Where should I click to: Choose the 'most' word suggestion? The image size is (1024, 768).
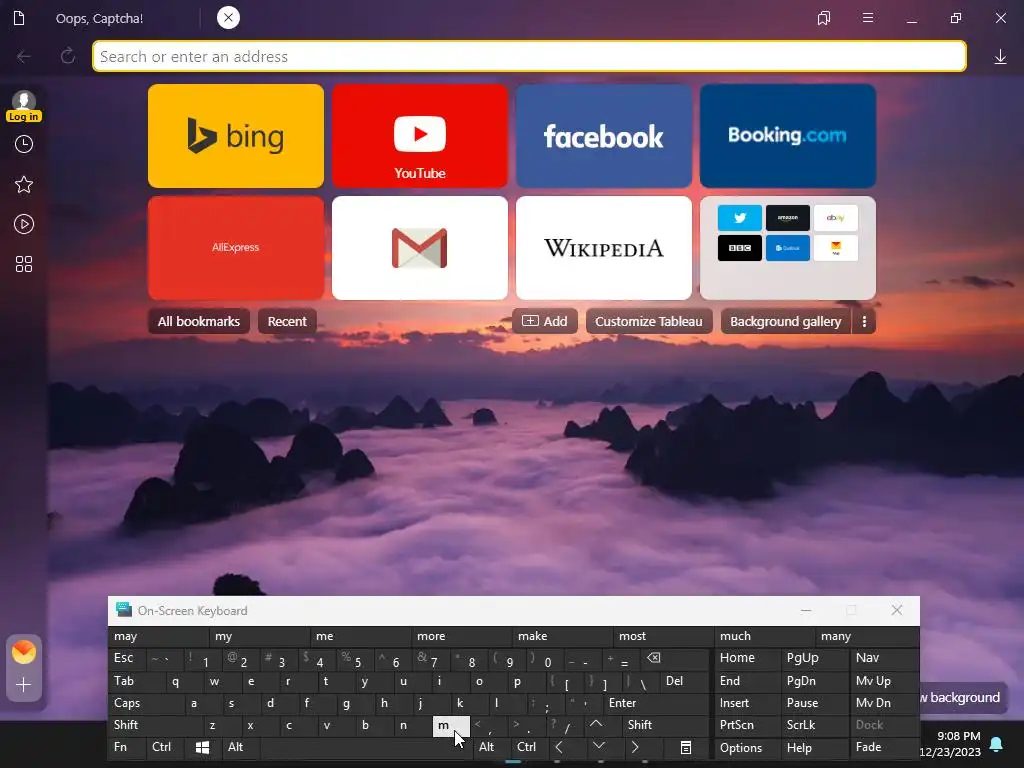(x=663, y=636)
